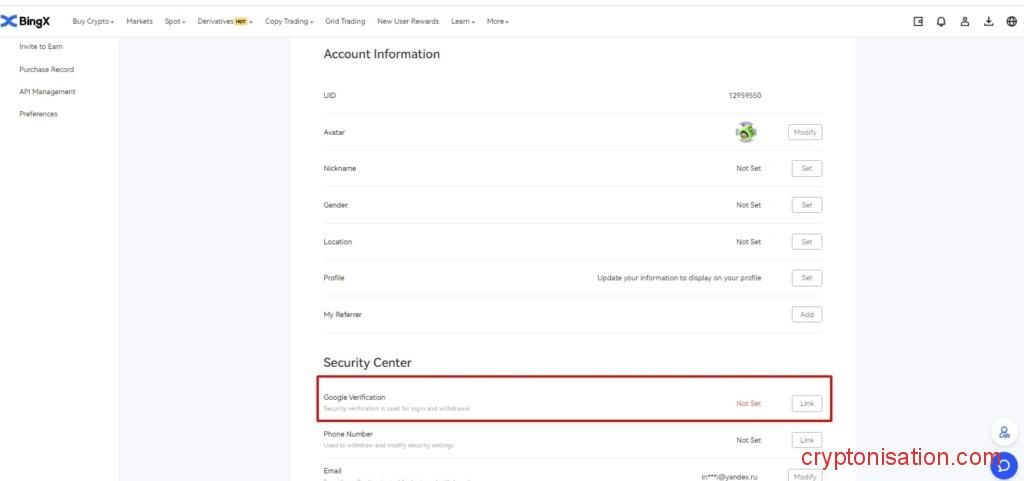
Task: Open the More dropdown menu
Action: click(497, 21)
